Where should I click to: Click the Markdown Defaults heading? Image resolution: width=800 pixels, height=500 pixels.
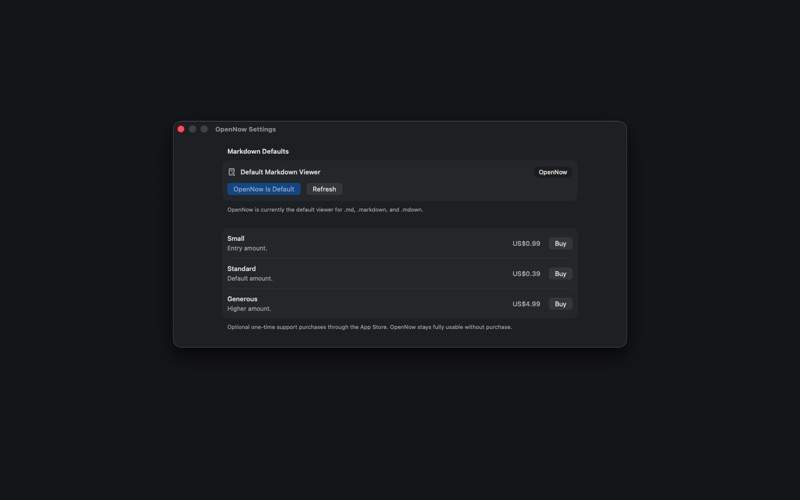(258, 151)
